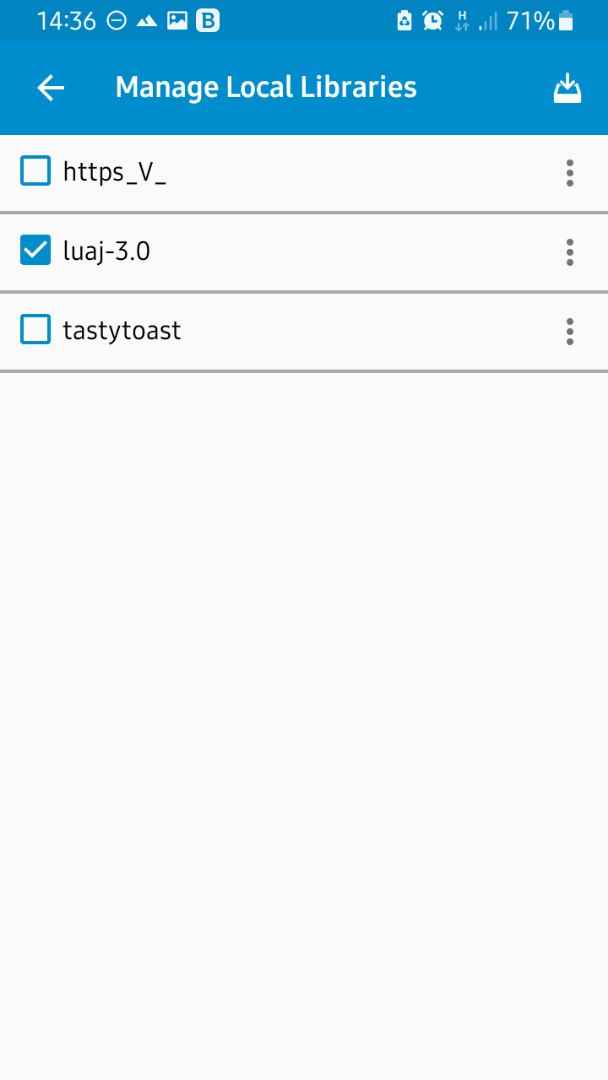Select the luaj-3.0 library name
608x1080 pixels.
106,251
